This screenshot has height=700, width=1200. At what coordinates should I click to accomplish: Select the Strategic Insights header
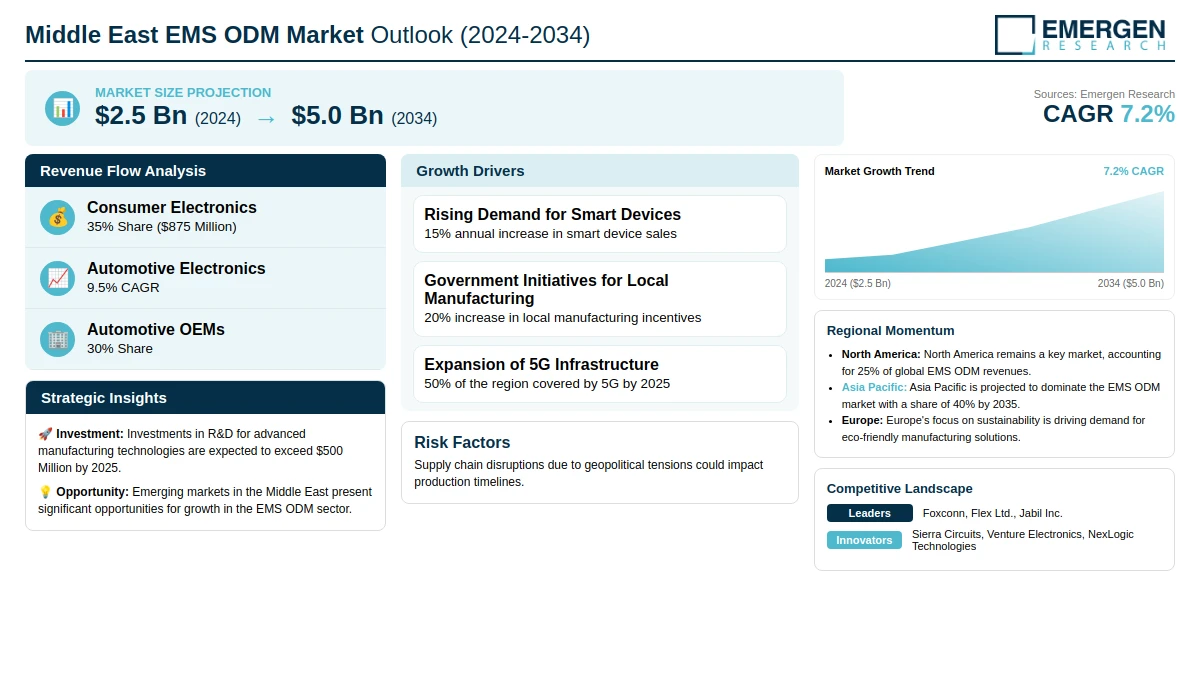[205, 398]
